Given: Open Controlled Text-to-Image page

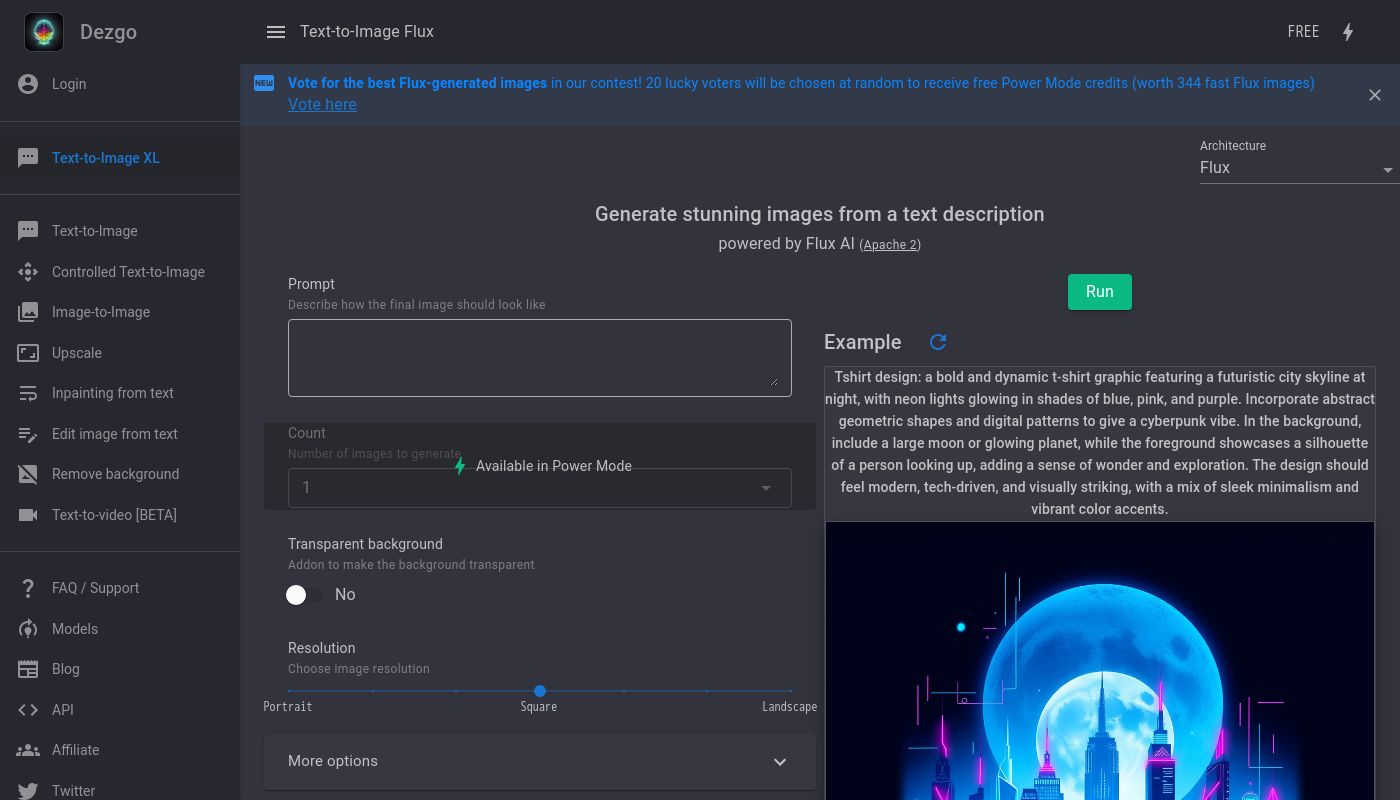Looking at the screenshot, I should coord(120,272).
